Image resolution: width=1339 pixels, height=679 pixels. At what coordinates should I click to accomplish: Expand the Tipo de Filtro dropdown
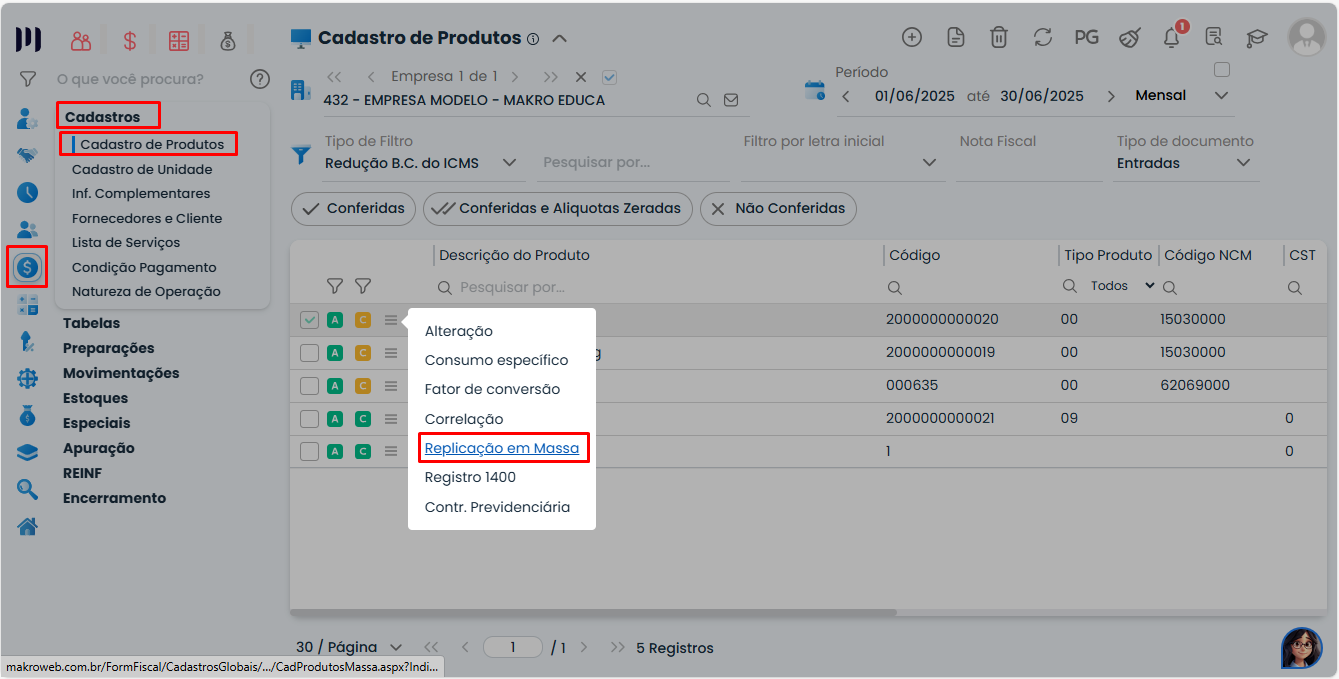pos(508,163)
